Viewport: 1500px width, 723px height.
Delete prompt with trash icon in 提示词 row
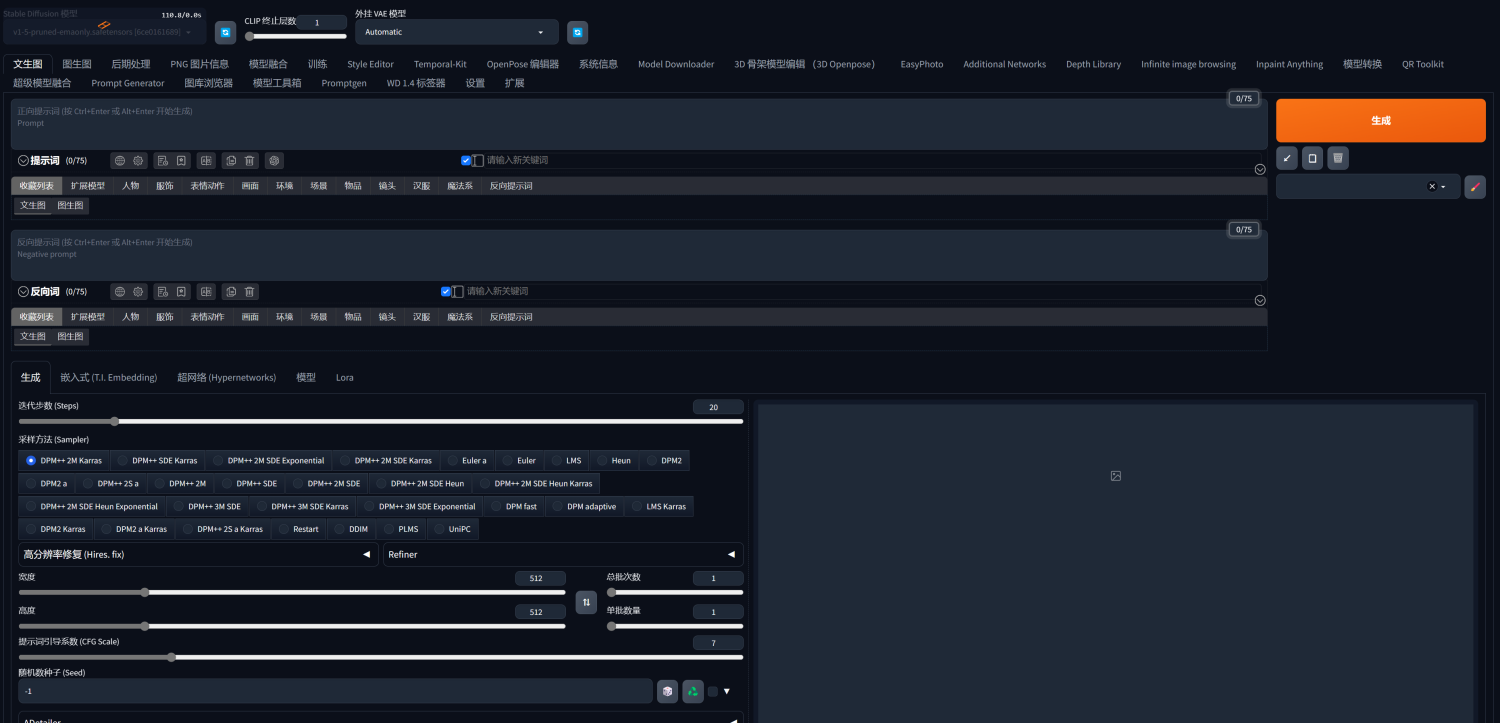click(250, 160)
